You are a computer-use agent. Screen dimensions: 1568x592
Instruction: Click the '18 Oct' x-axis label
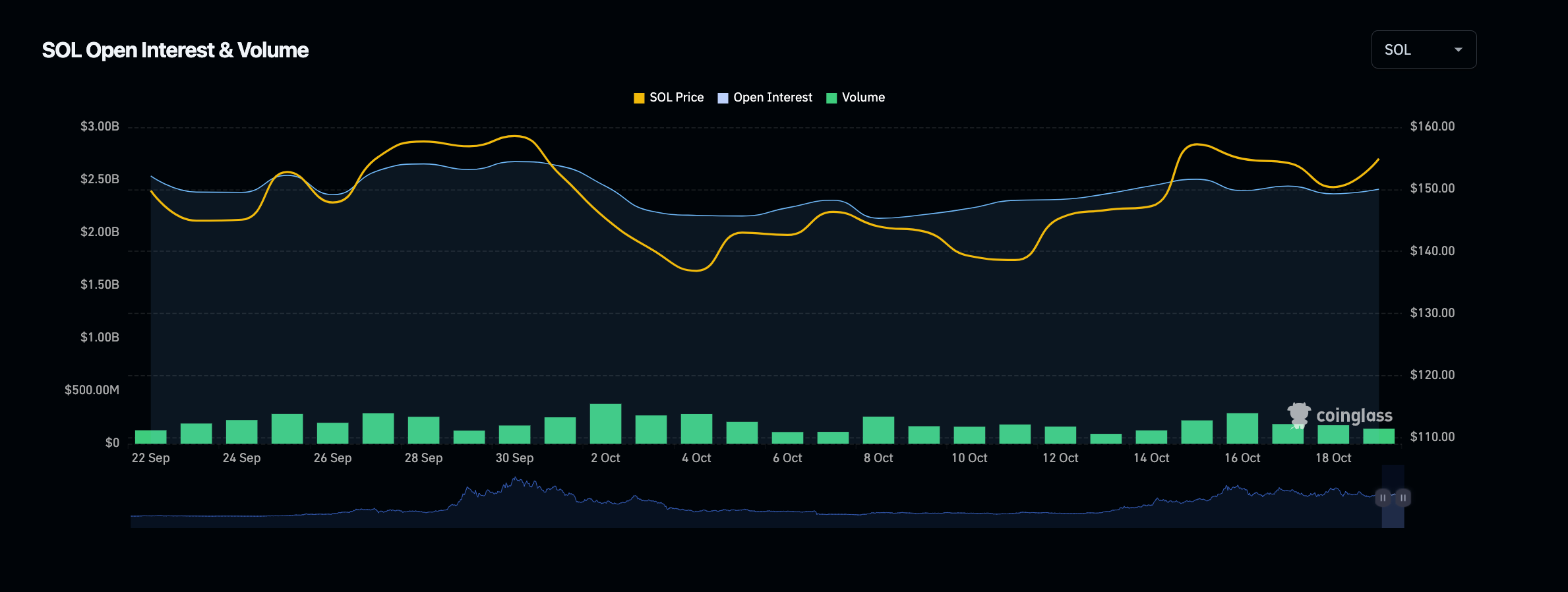(1333, 458)
